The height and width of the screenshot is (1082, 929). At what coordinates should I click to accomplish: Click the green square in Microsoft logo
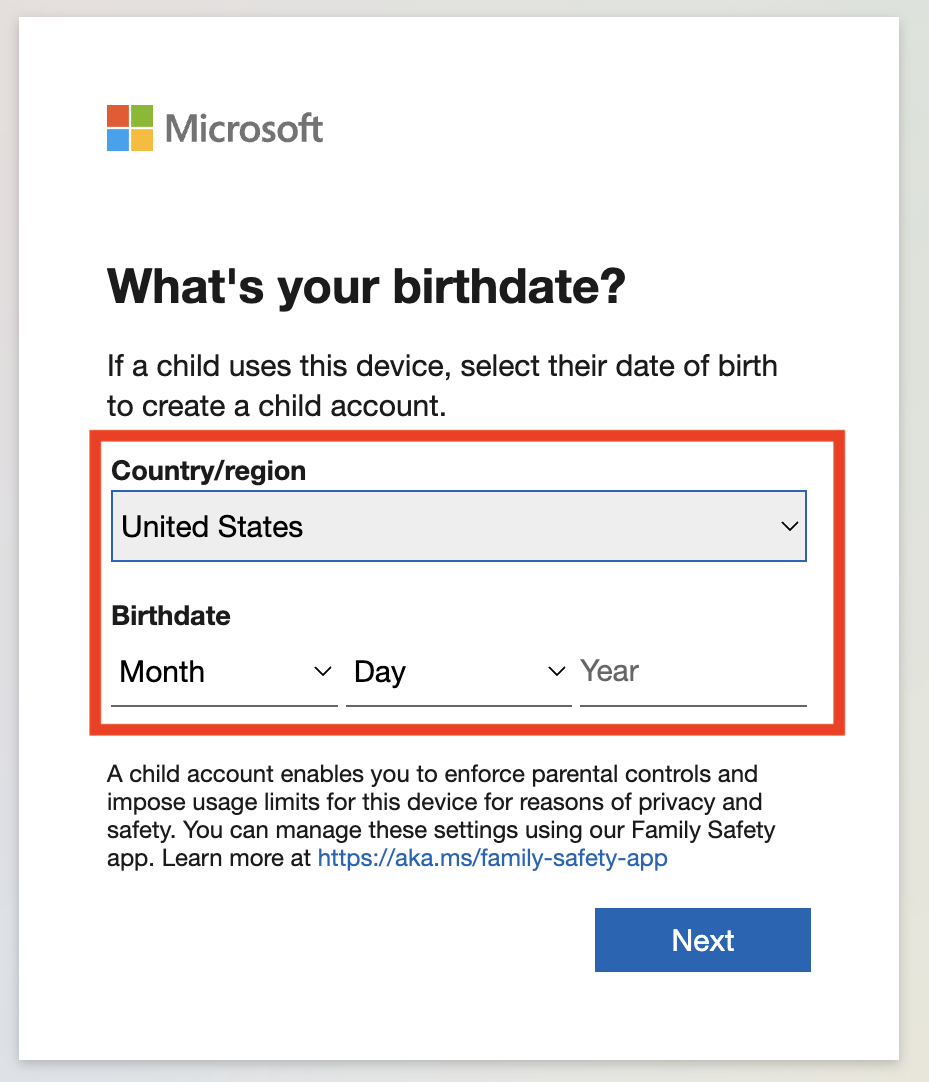tap(145, 115)
